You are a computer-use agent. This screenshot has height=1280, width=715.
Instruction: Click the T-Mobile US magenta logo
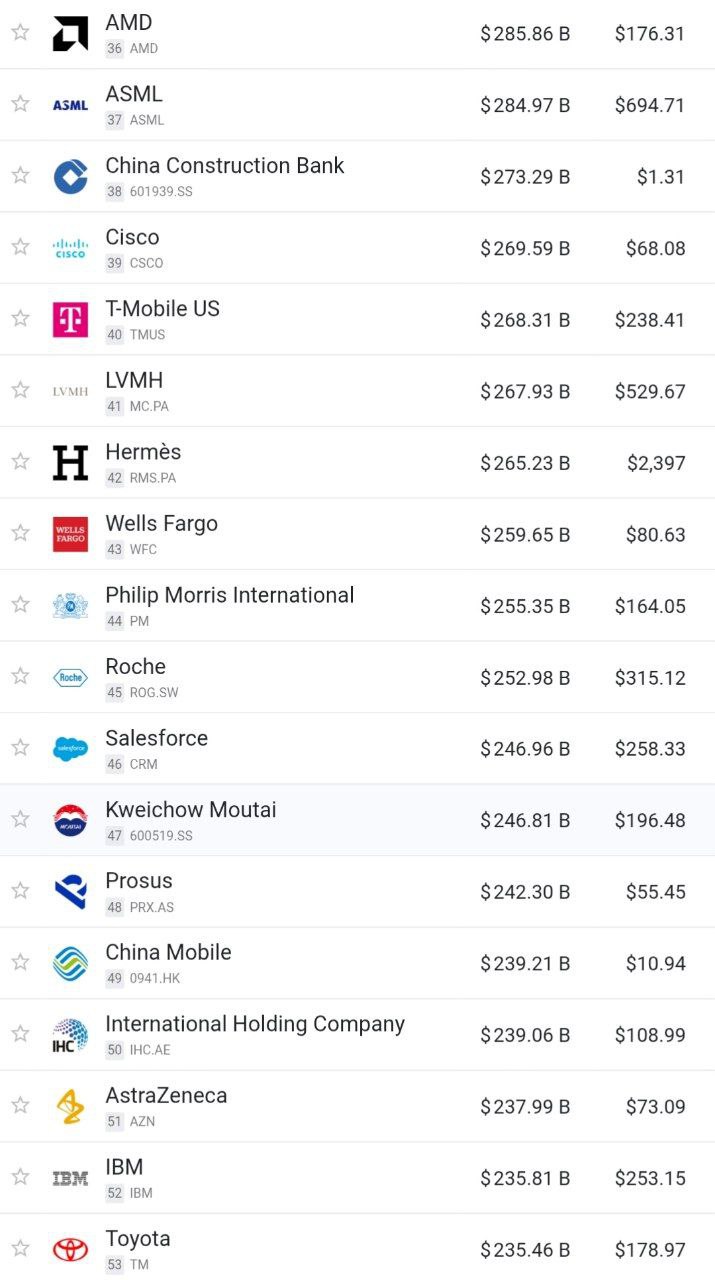pos(70,320)
